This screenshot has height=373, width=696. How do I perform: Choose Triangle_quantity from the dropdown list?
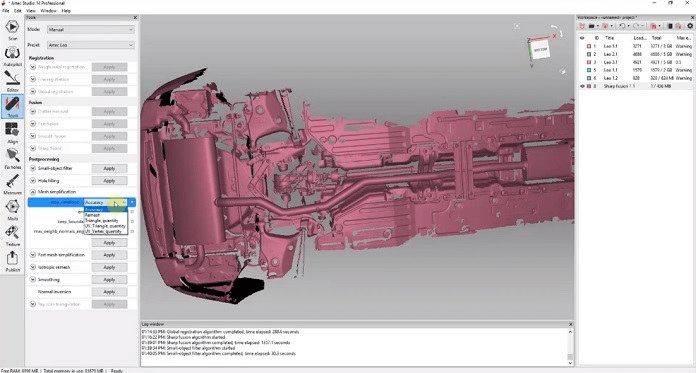point(102,221)
